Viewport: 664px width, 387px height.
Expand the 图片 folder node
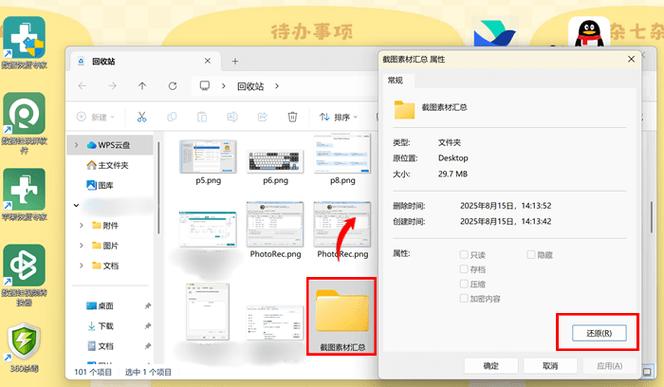pyautogui.click(x=81, y=246)
